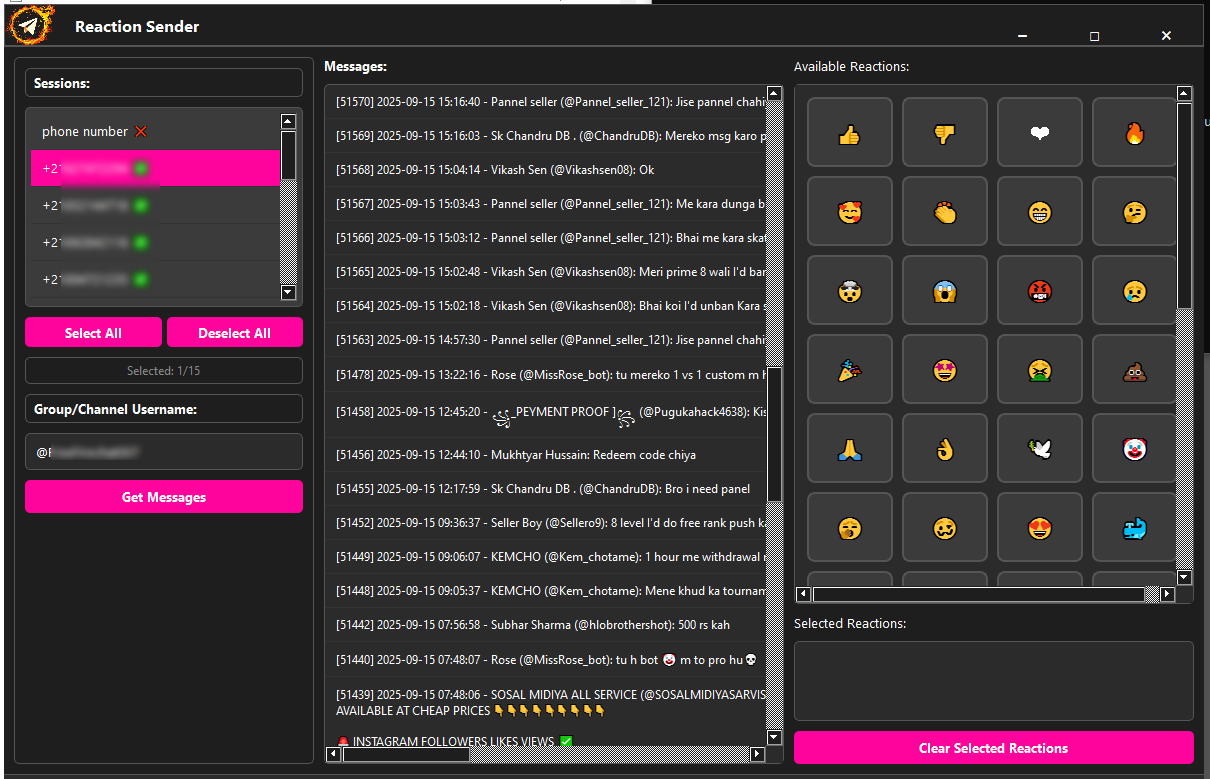Viewport: 1210px width, 779px height.
Task: Select the screaming face reaction
Action: click(x=944, y=291)
